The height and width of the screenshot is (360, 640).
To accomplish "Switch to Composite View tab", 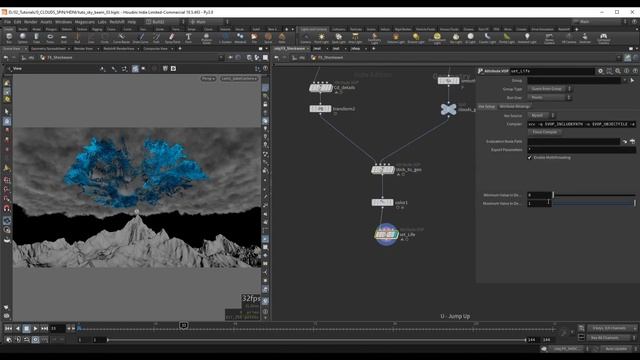I will click(156, 49).
